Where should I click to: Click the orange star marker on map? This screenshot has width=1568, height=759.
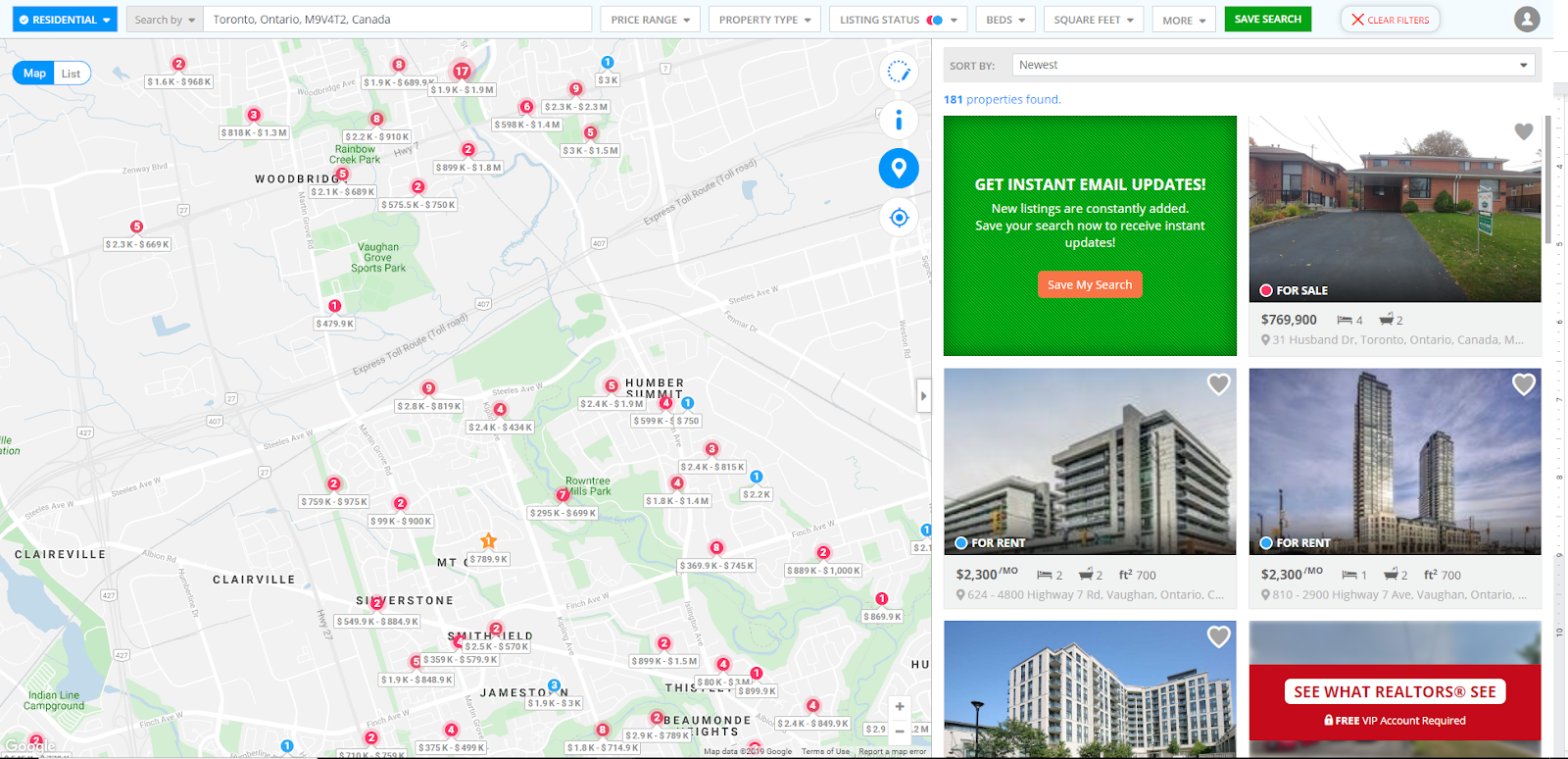tap(488, 541)
